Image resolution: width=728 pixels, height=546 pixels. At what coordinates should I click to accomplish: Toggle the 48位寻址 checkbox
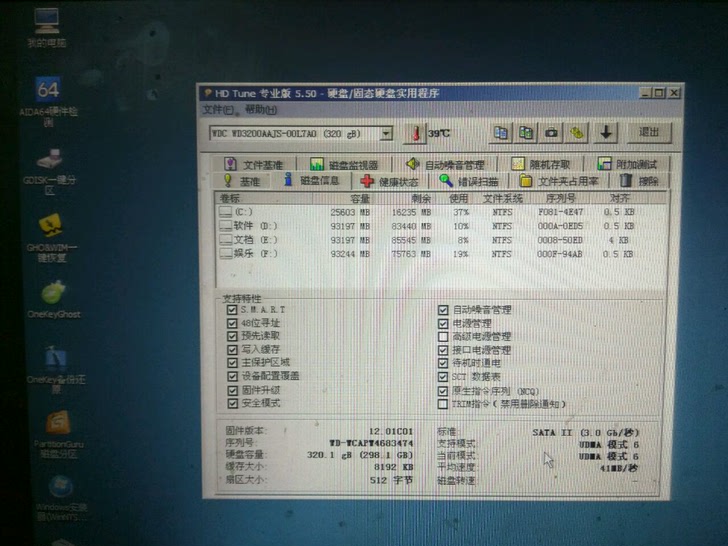tap(232, 323)
